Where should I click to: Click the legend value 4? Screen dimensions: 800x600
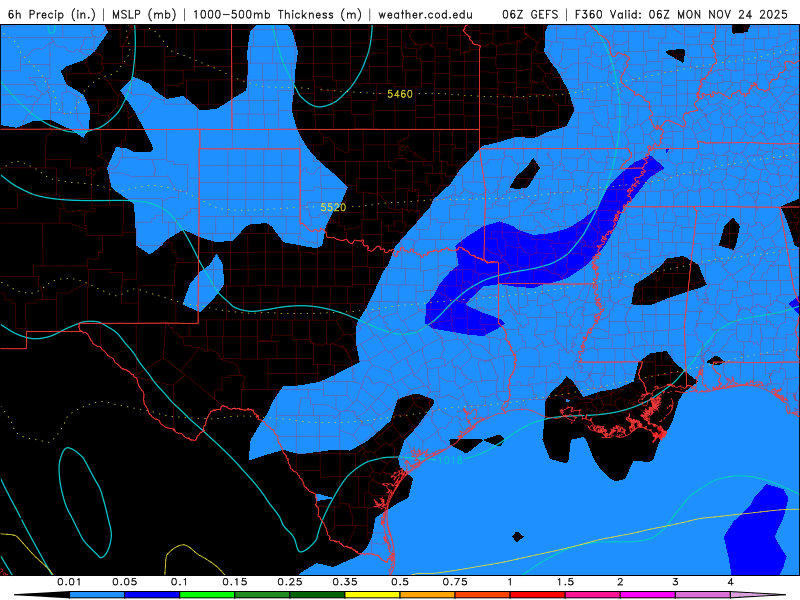click(731, 582)
